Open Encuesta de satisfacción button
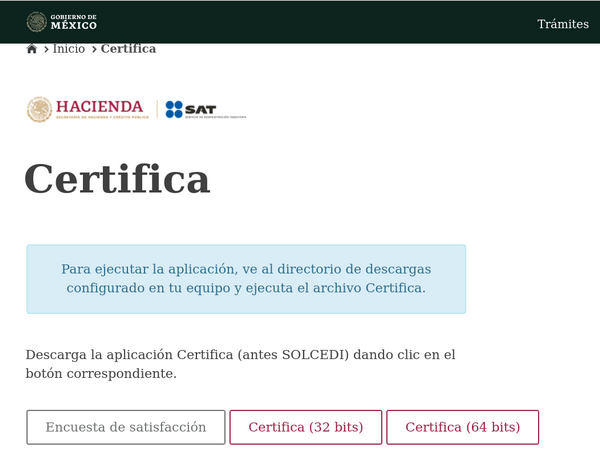The width and height of the screenshot is (600, 461). pyautogui.click(x=126, y=427)
